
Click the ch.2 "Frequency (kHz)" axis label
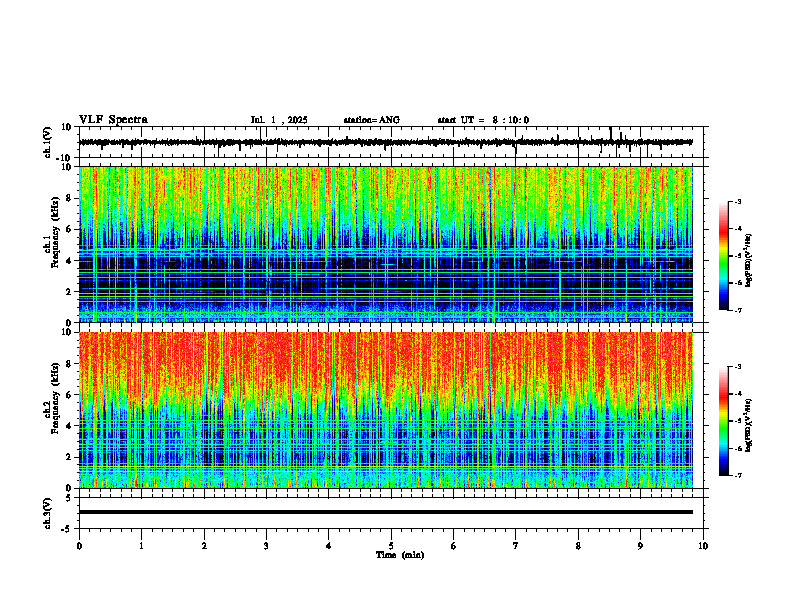pyautogui.click(x=55, y=398)
